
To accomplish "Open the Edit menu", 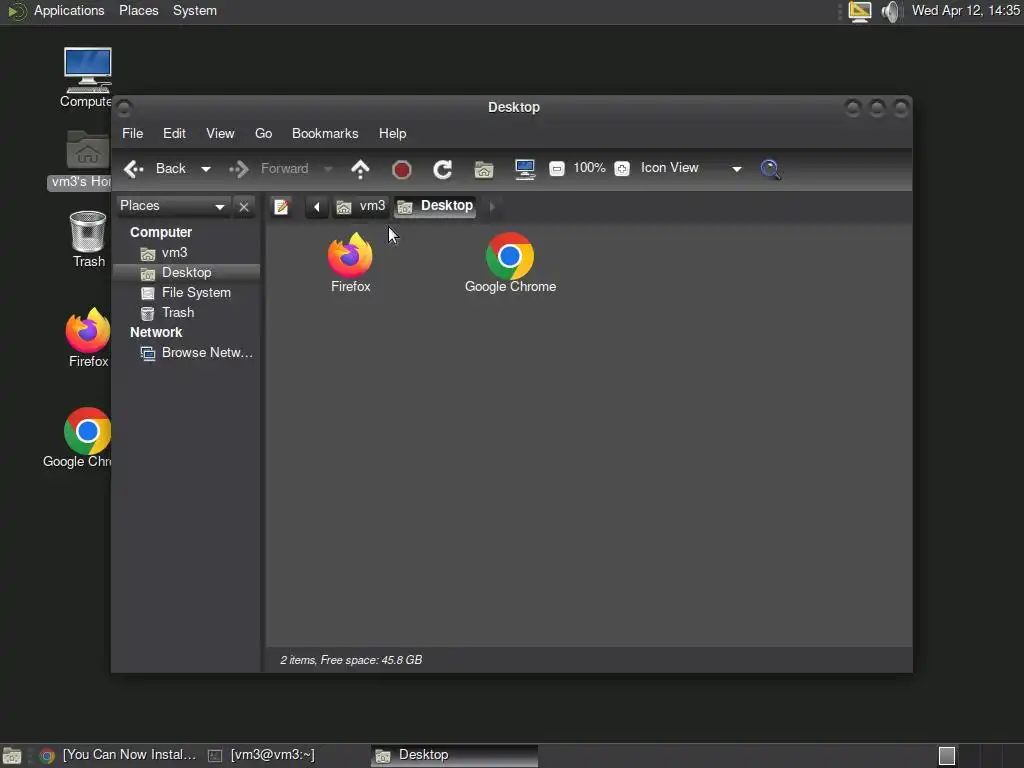I will 174,133.
